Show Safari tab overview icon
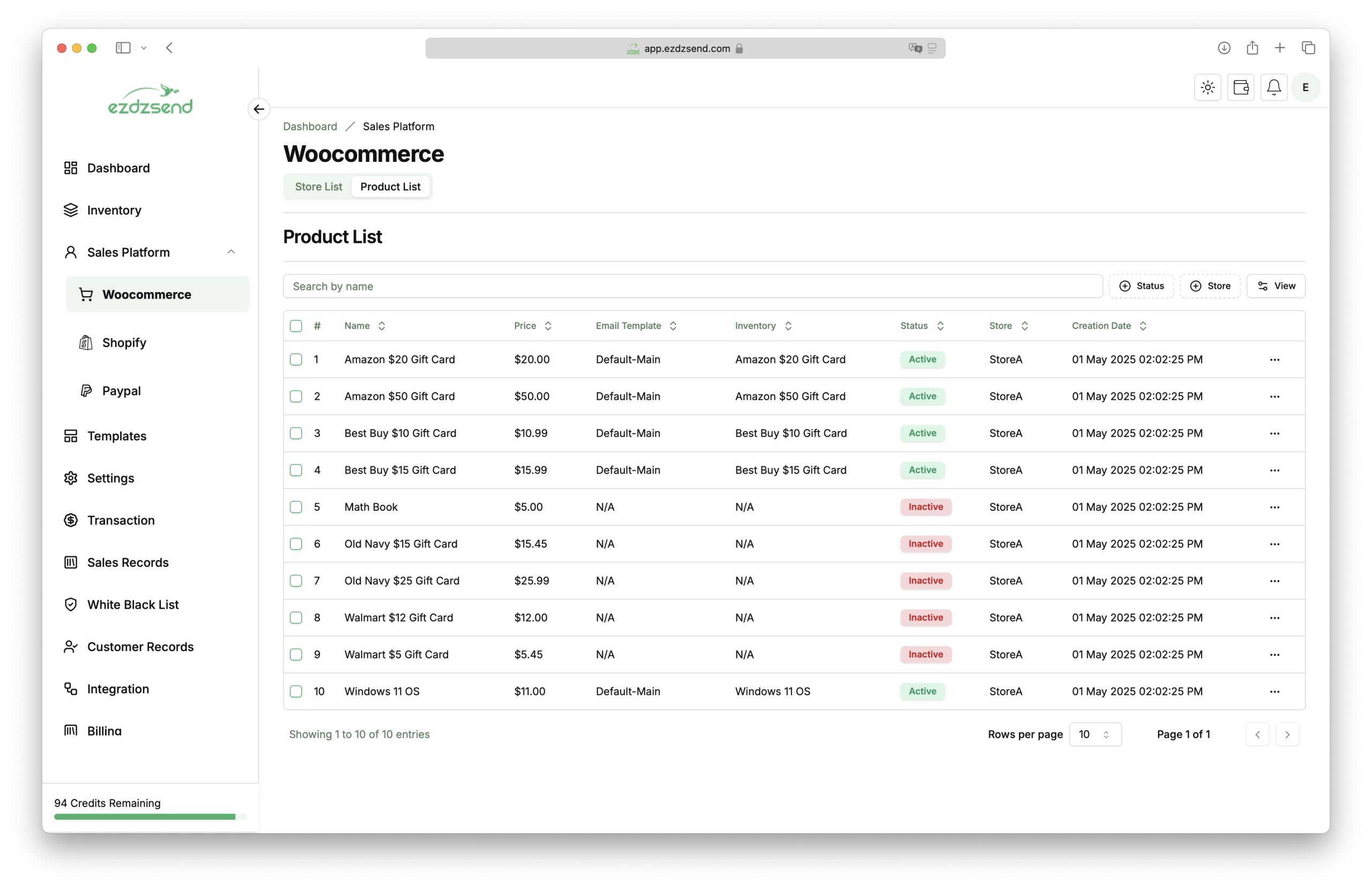 [1308, 48]
